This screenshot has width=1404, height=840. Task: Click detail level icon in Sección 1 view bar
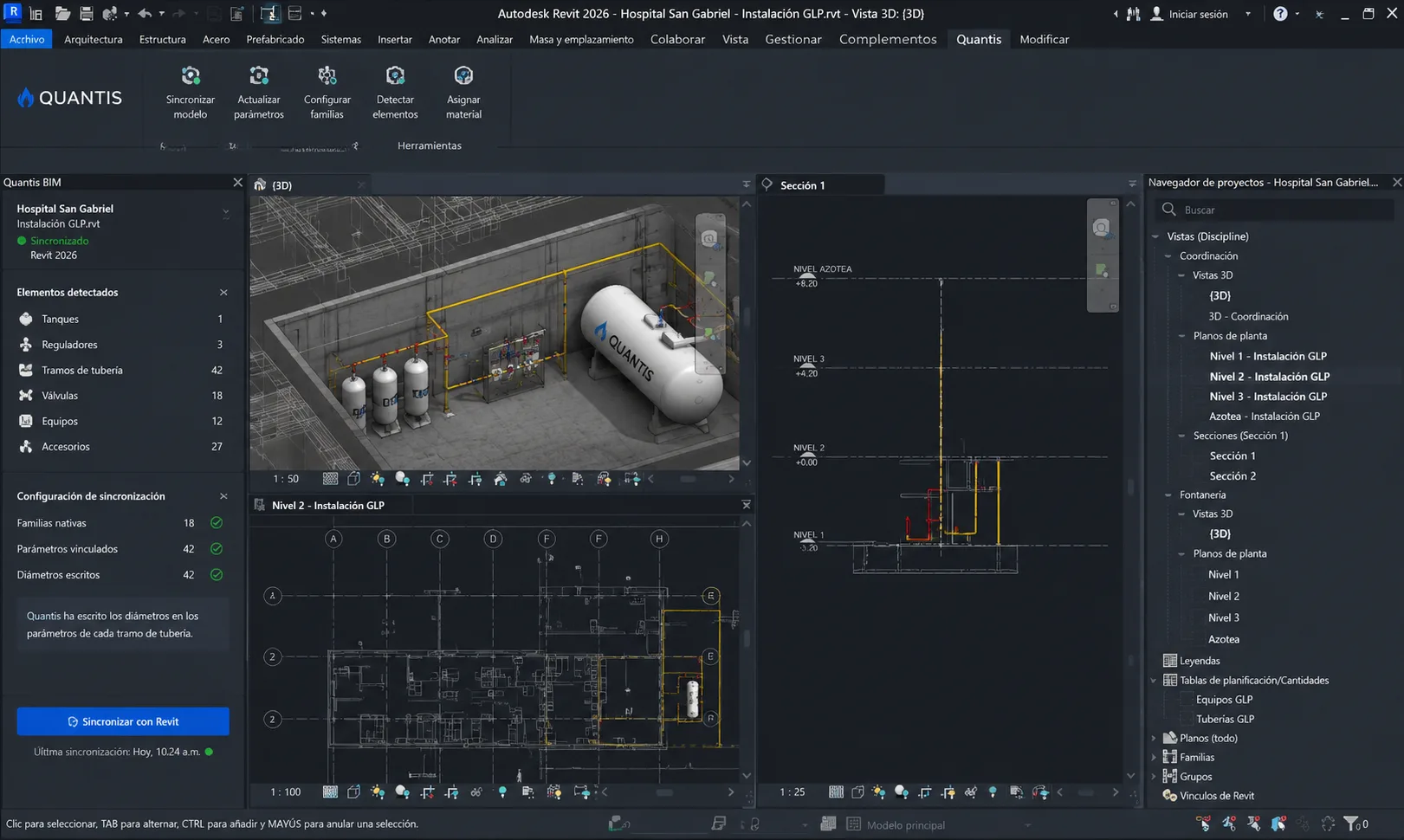pos(836,792)
